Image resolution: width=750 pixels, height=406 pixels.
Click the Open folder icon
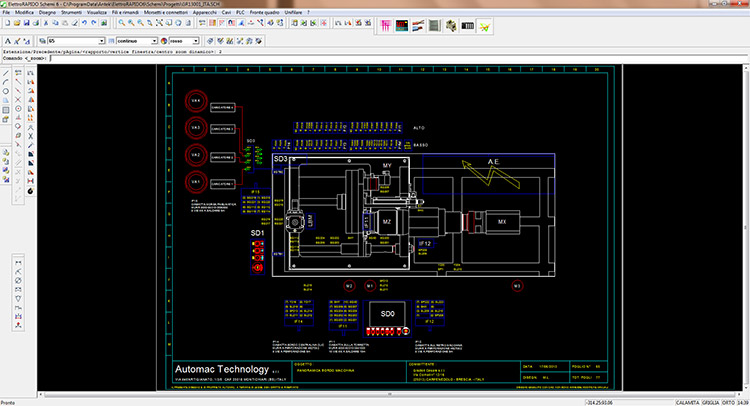(17, 23)
